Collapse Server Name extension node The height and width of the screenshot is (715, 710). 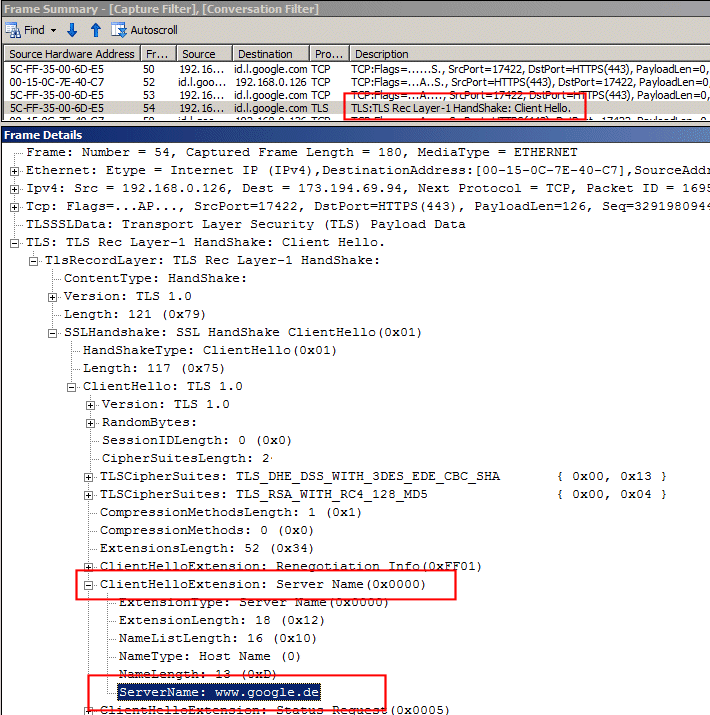88,585
